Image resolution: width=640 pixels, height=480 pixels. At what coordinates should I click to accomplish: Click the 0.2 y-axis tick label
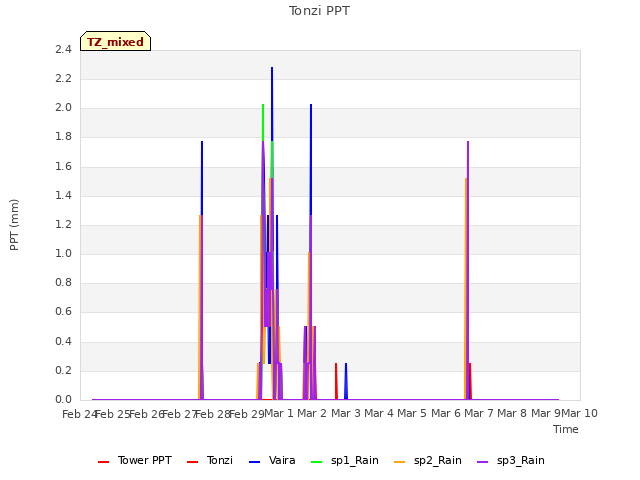(63, 370)
